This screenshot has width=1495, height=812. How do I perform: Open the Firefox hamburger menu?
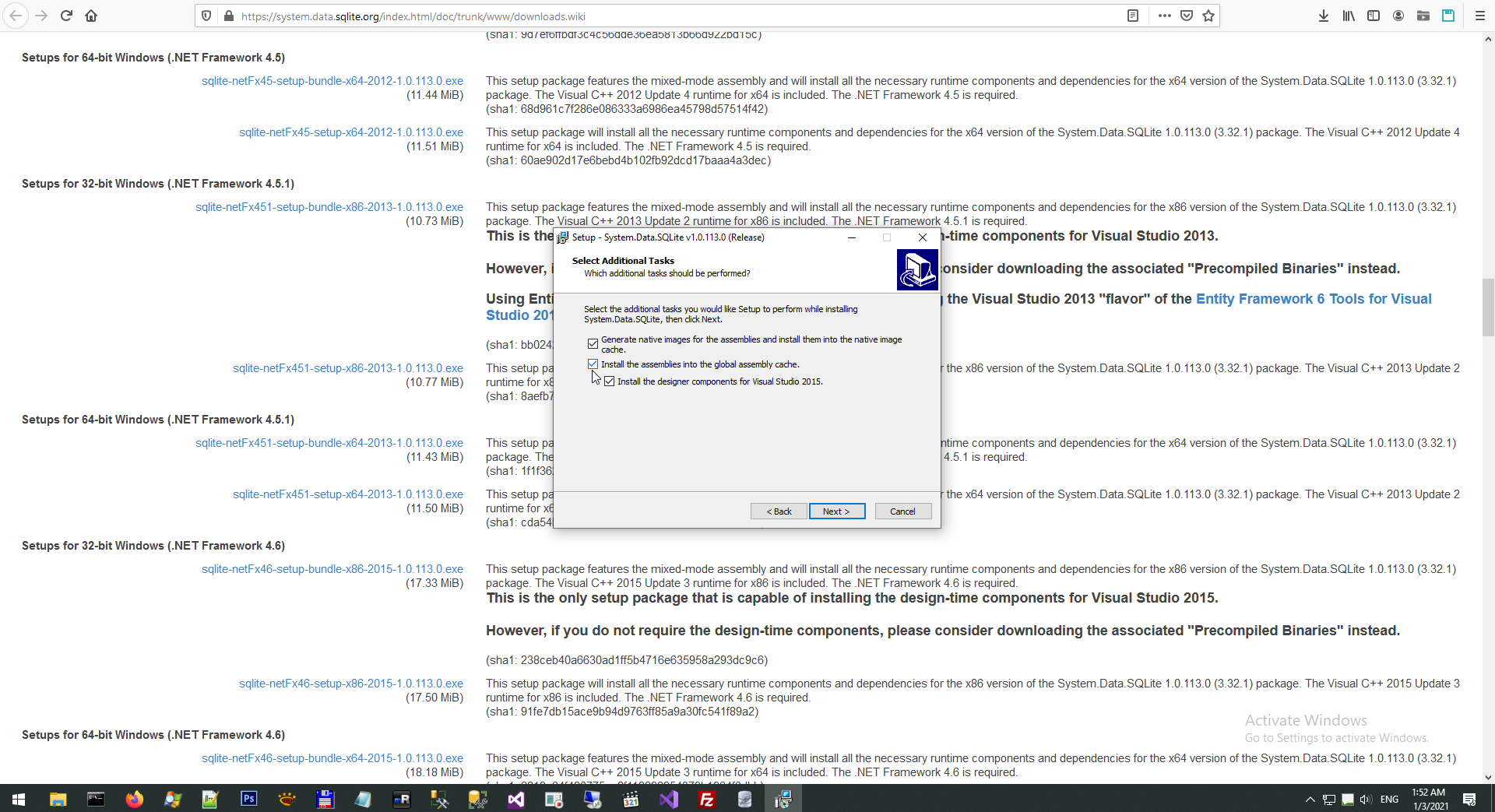[x=1480, y=16]
